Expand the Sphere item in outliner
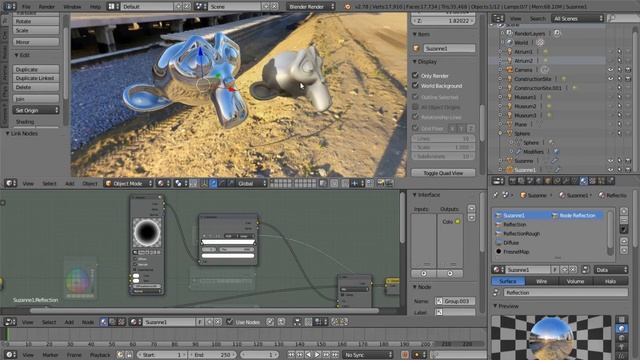 [x=500, y=133]
